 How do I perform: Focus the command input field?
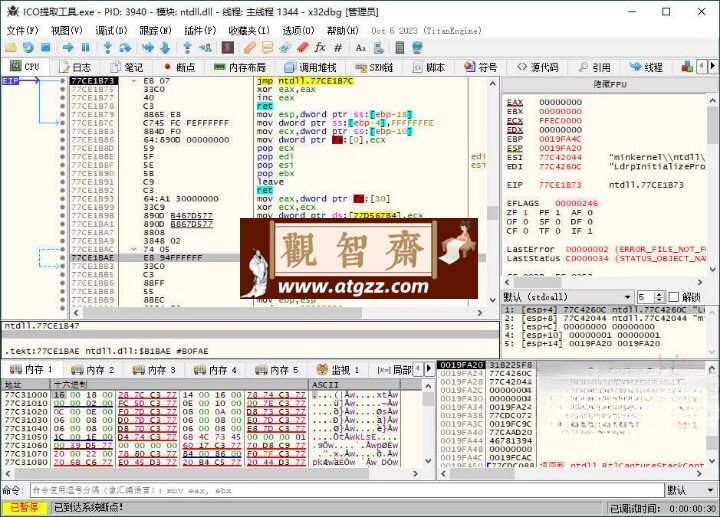point(347,490)
